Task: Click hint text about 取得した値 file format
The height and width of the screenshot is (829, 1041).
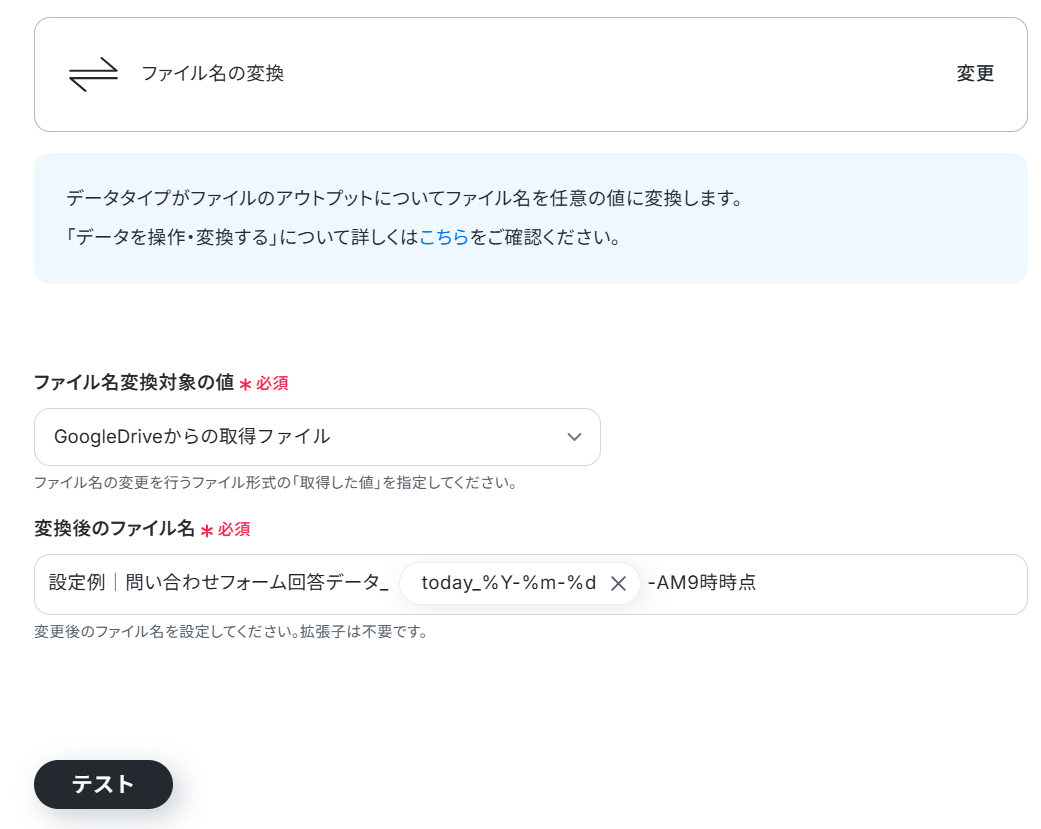Action: tap(276, 483)
